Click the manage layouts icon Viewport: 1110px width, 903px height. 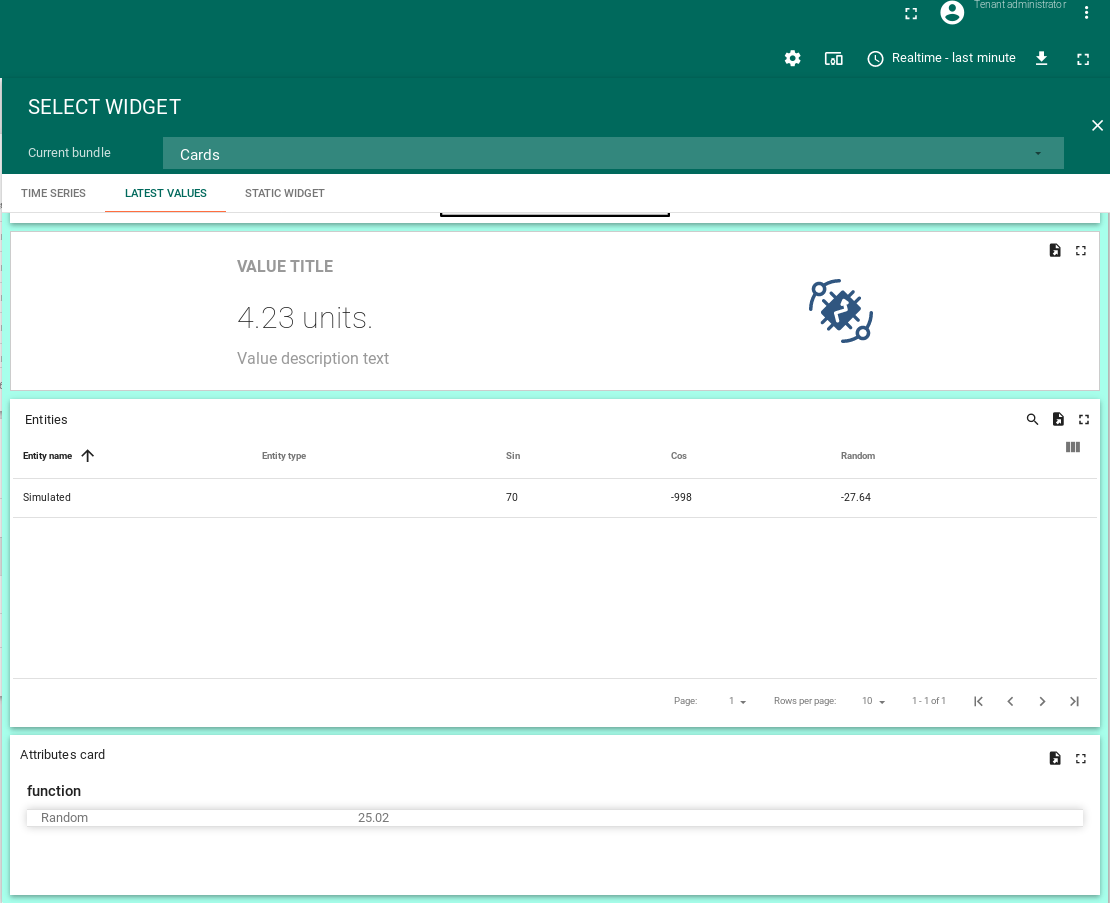click(833, 58)
